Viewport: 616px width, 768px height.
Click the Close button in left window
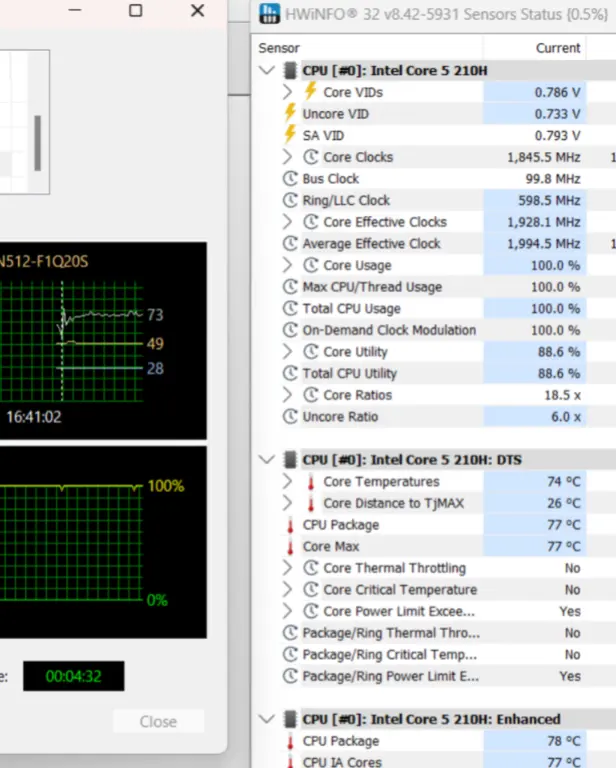158,721
